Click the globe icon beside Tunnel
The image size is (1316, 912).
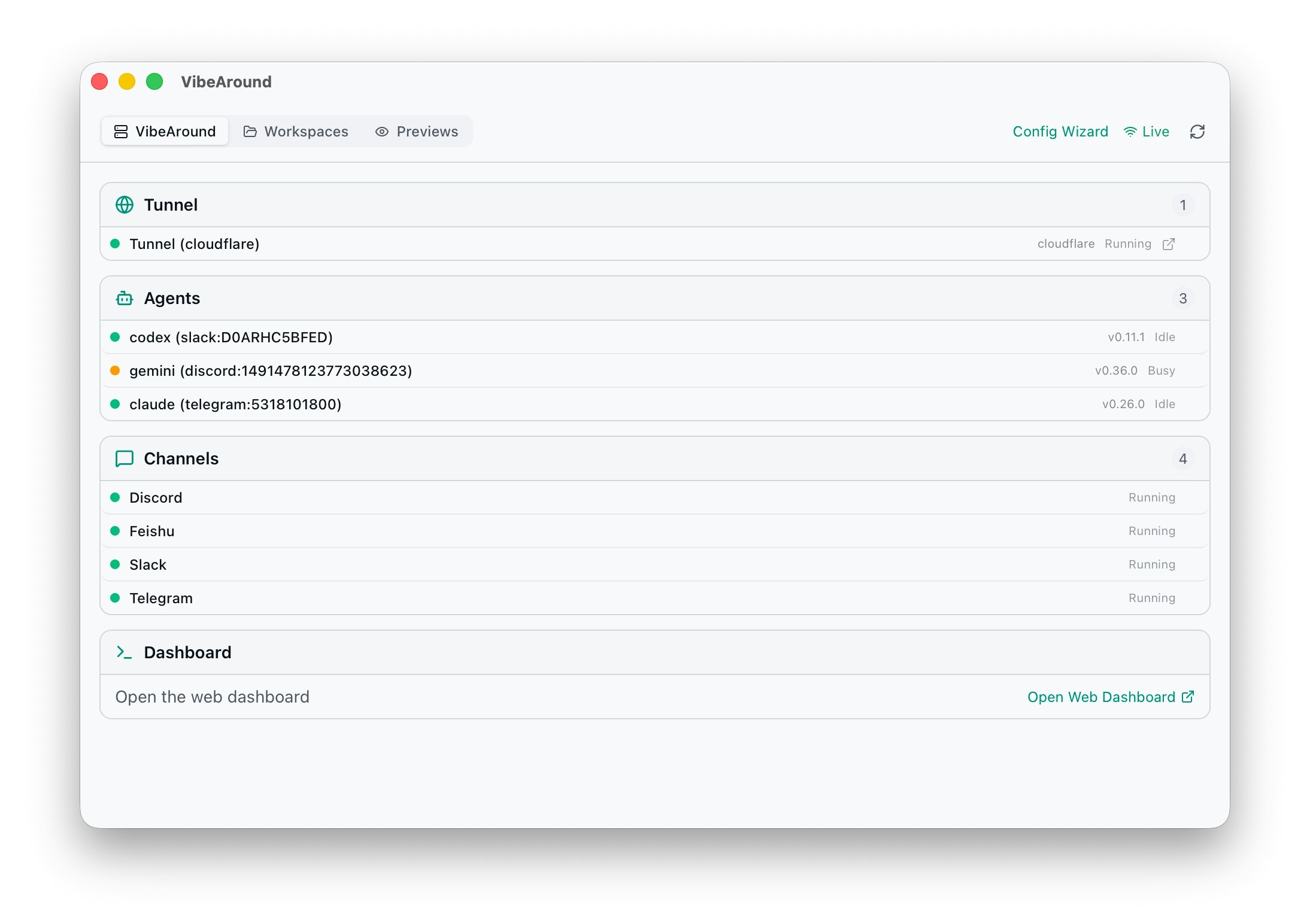point(125,205)
